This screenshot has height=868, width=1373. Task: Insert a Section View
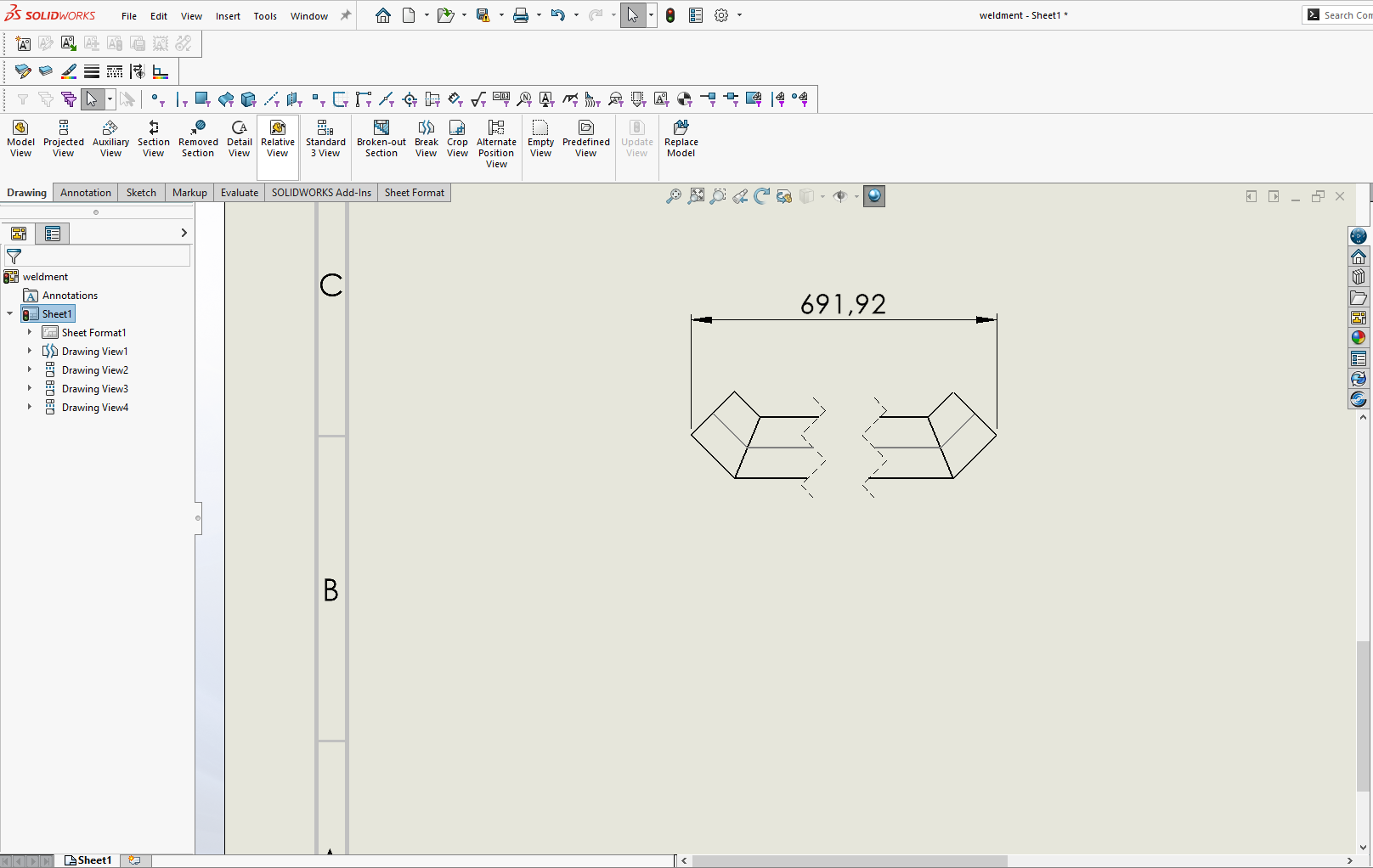[x=153, y=138]
